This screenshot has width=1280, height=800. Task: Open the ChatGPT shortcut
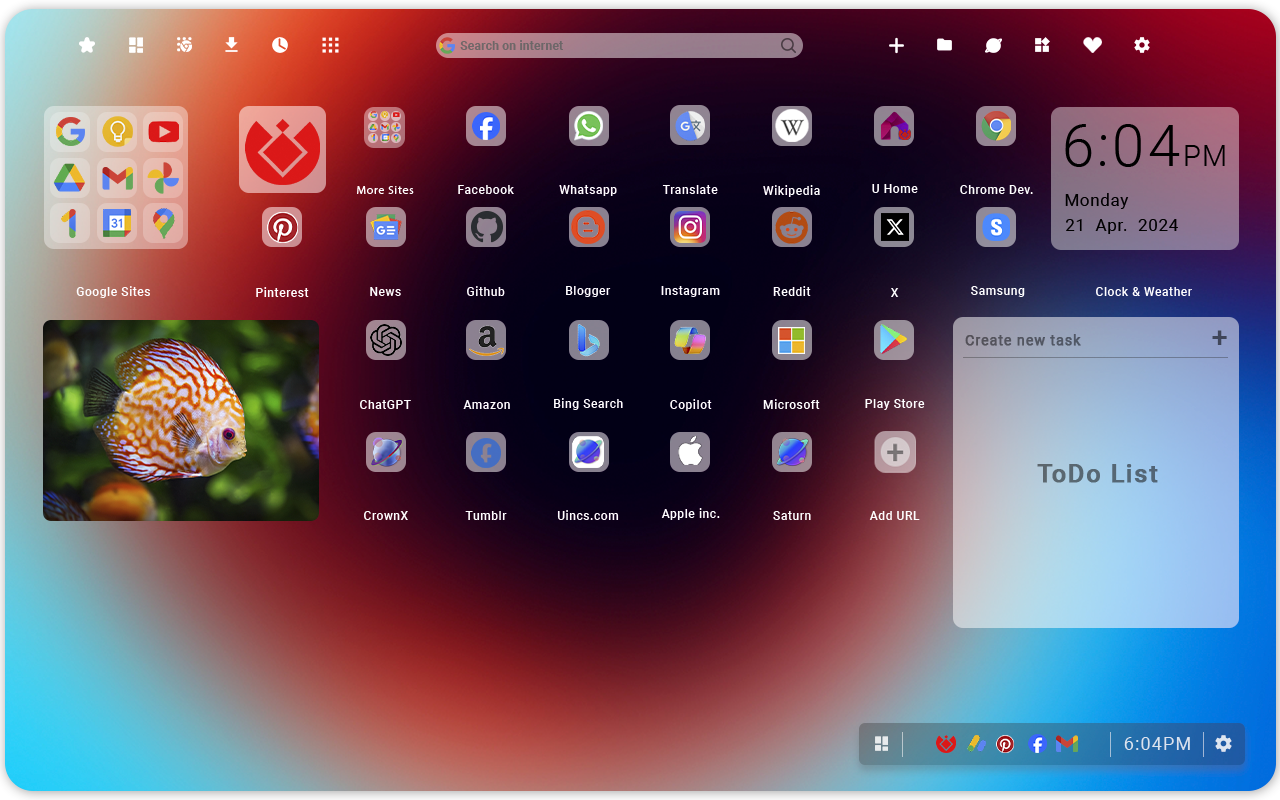tap(385, 340)
